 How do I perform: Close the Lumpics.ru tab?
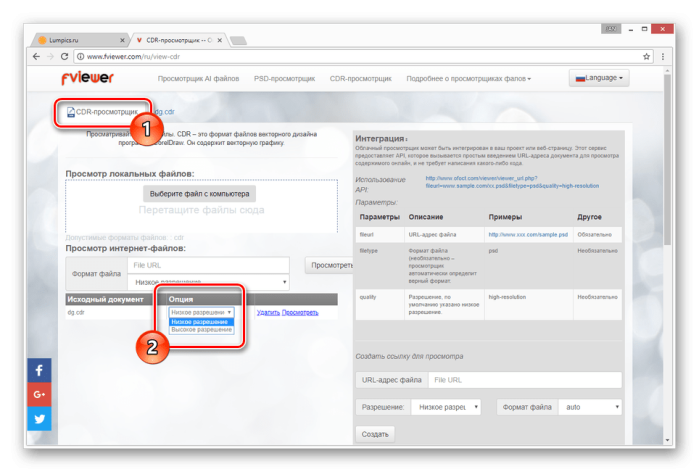click(x=122, y=40)
